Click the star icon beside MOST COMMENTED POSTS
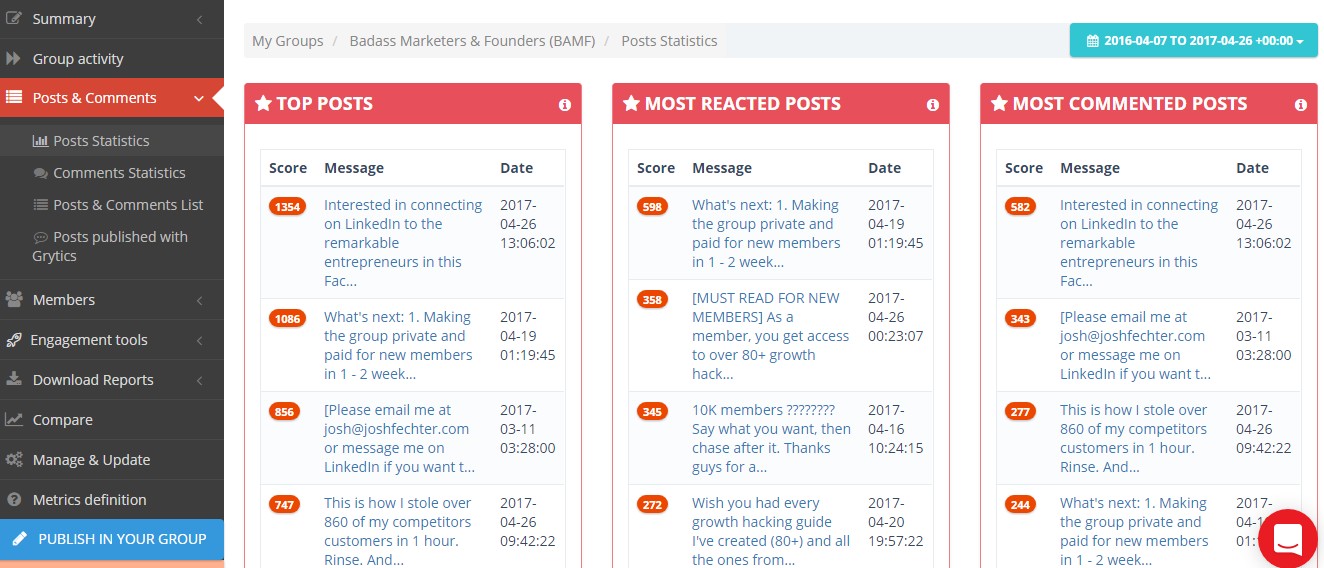Screen dimensions: 1324x568 pyautogui.click(x=999, y=103)
